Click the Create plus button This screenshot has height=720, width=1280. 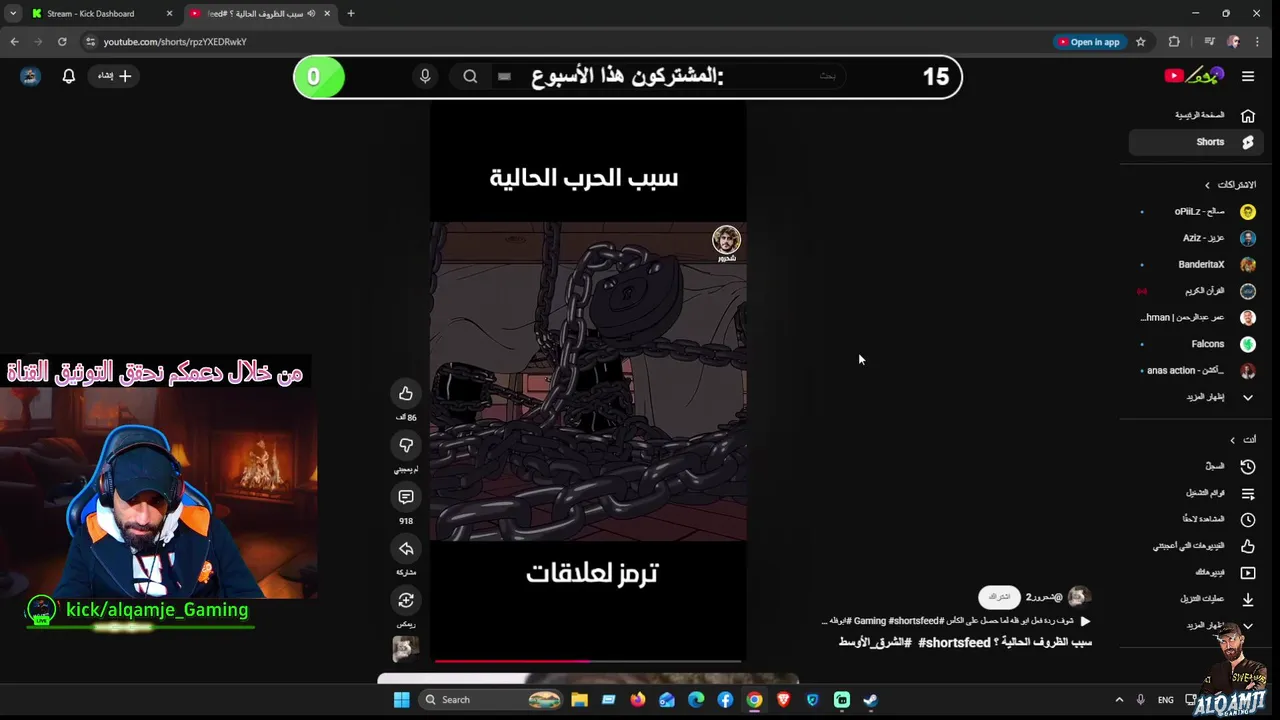click(x=115, y=76)
